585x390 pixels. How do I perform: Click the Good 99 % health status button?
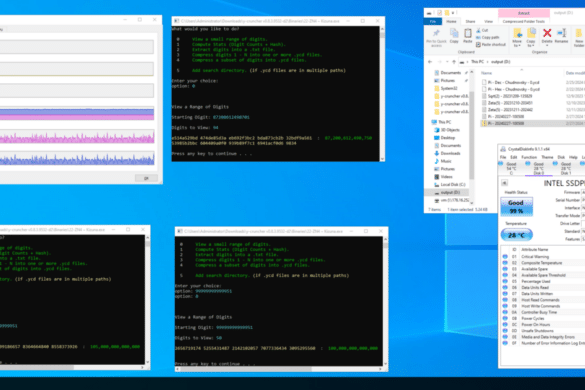click(x=516, y=207)
